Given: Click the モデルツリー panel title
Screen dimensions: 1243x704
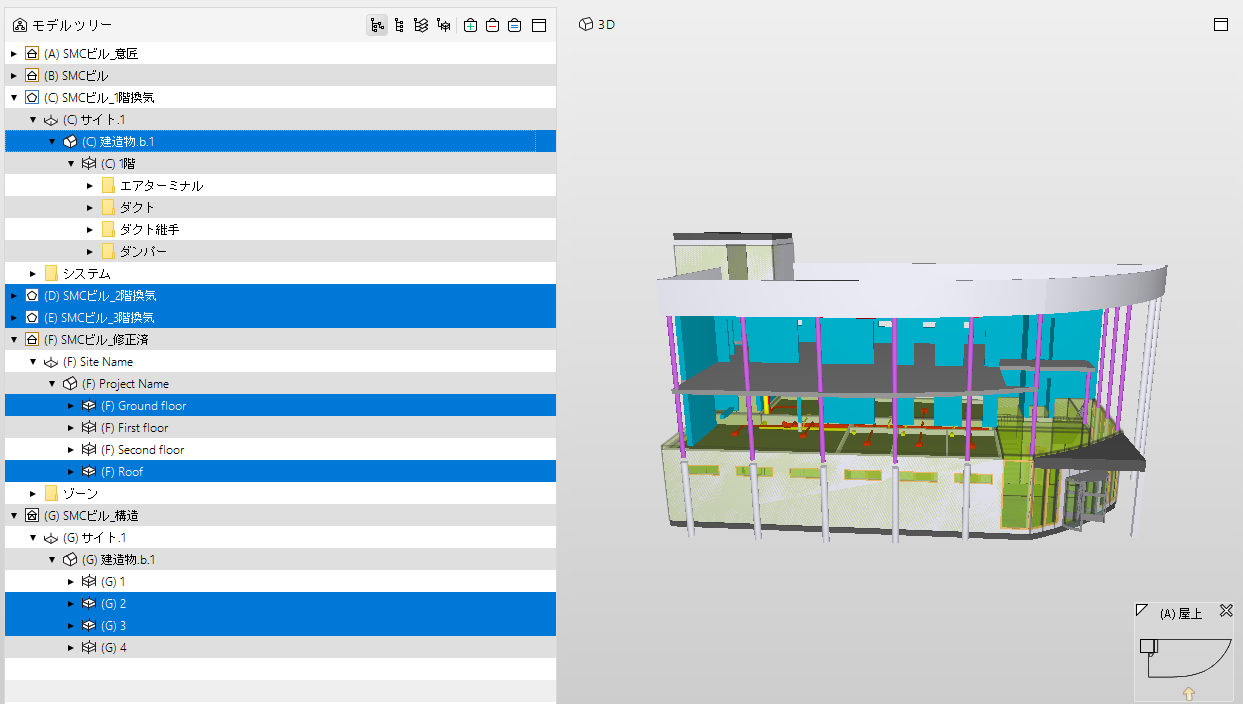Looking at the screenshot, I should pos(72,25).
